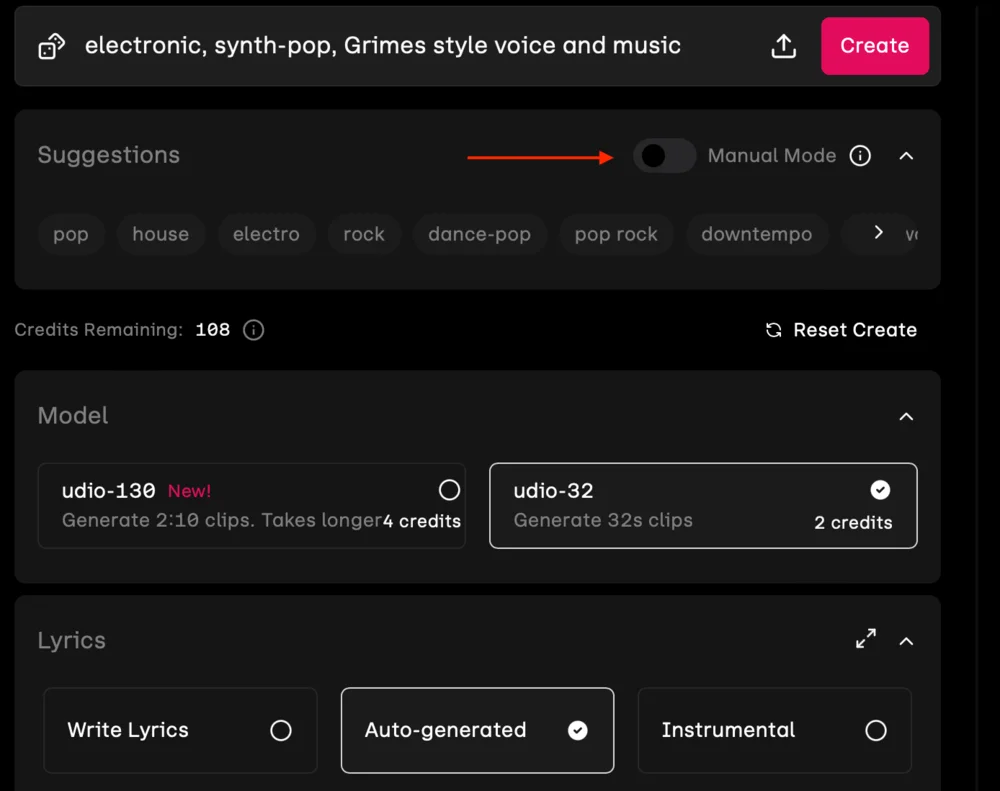Add the 'house' suggestion tag
Screen dimensions: 1000x791
click(x=160, y=234)
